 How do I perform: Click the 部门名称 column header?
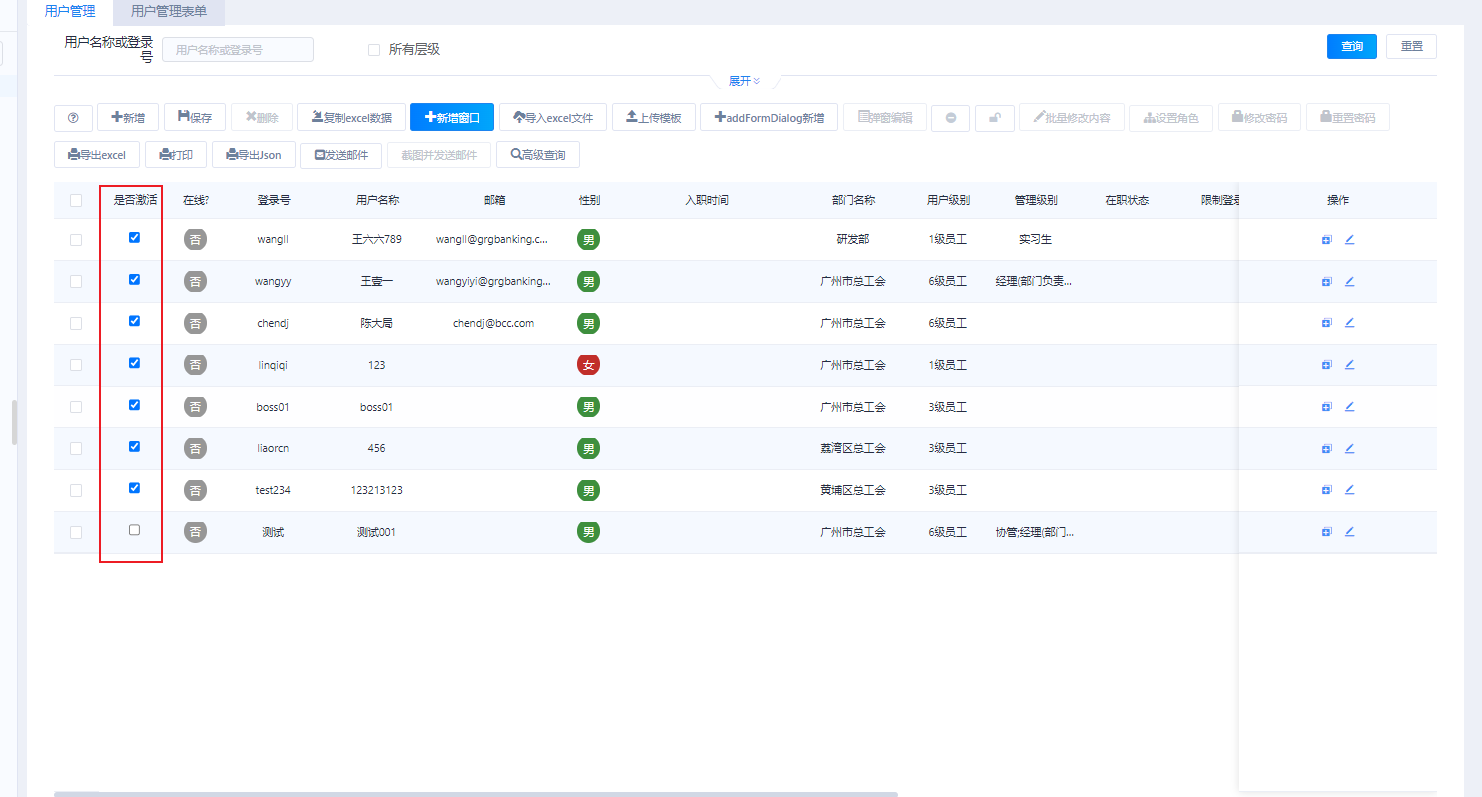(853, 200)
